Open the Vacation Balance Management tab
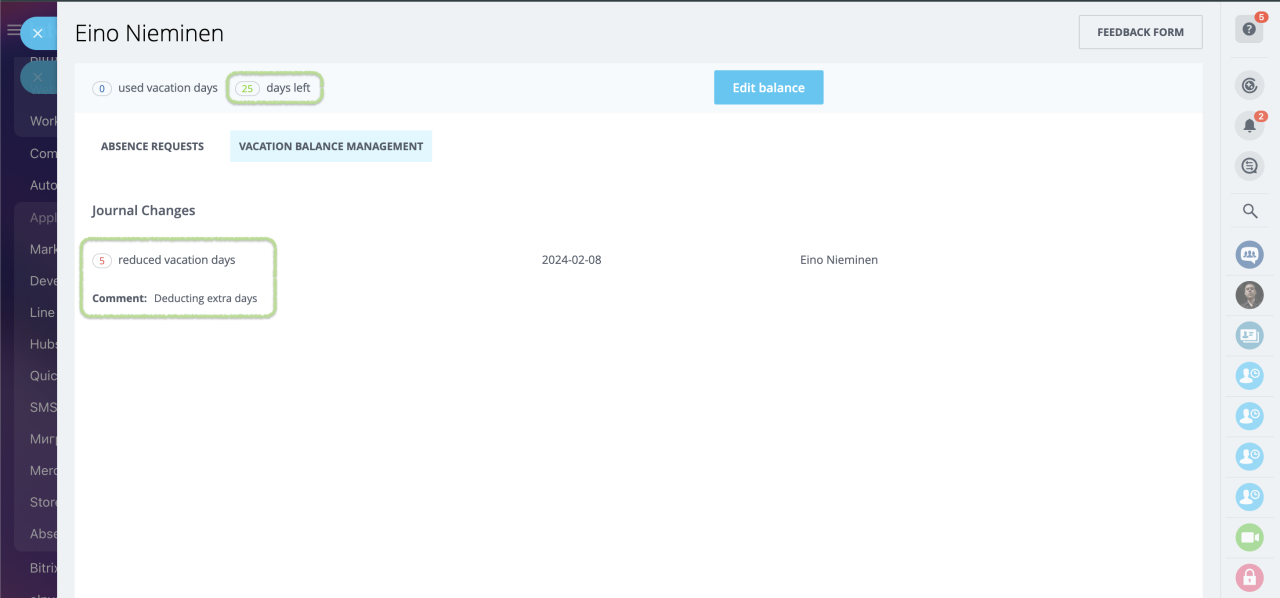This screenshot has width=1280, height=598. (330, 146)
